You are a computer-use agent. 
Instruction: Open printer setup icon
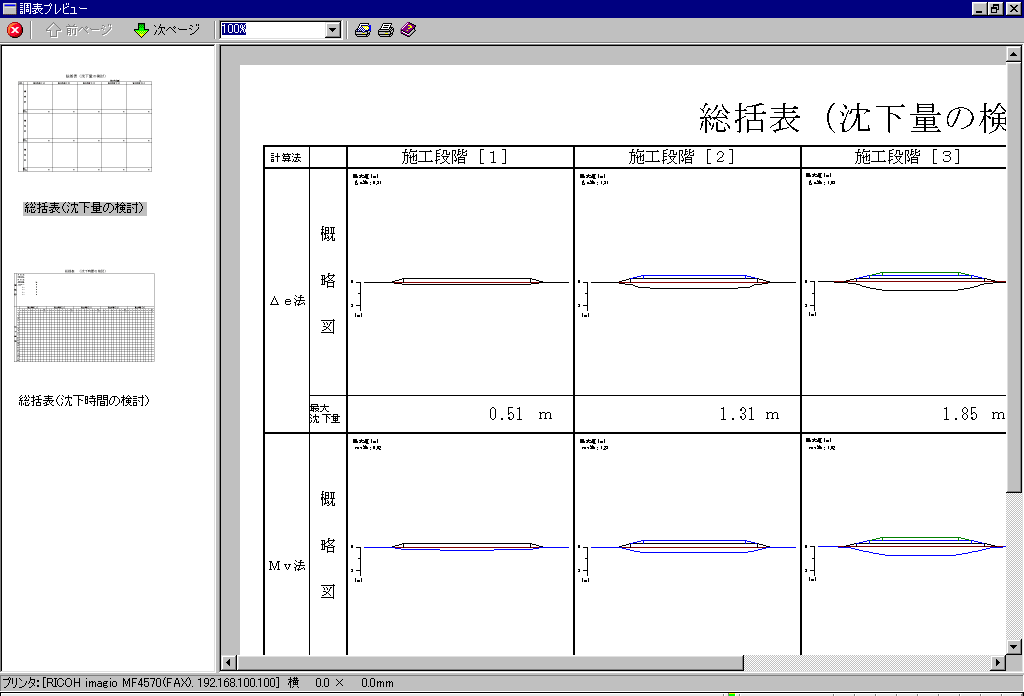tap(362, 29)
